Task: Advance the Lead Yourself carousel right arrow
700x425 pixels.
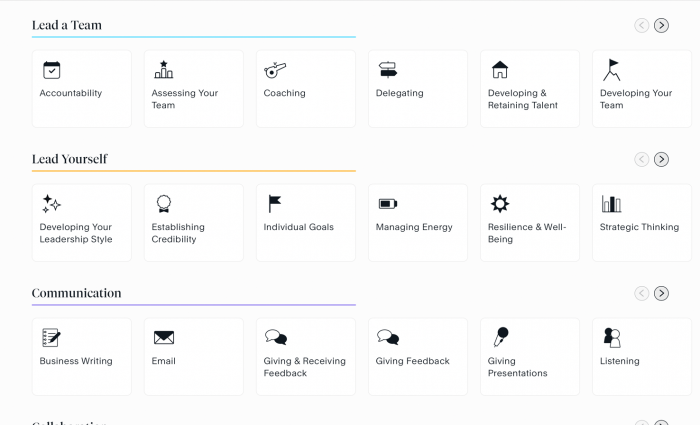Action: tap(661, 159)
